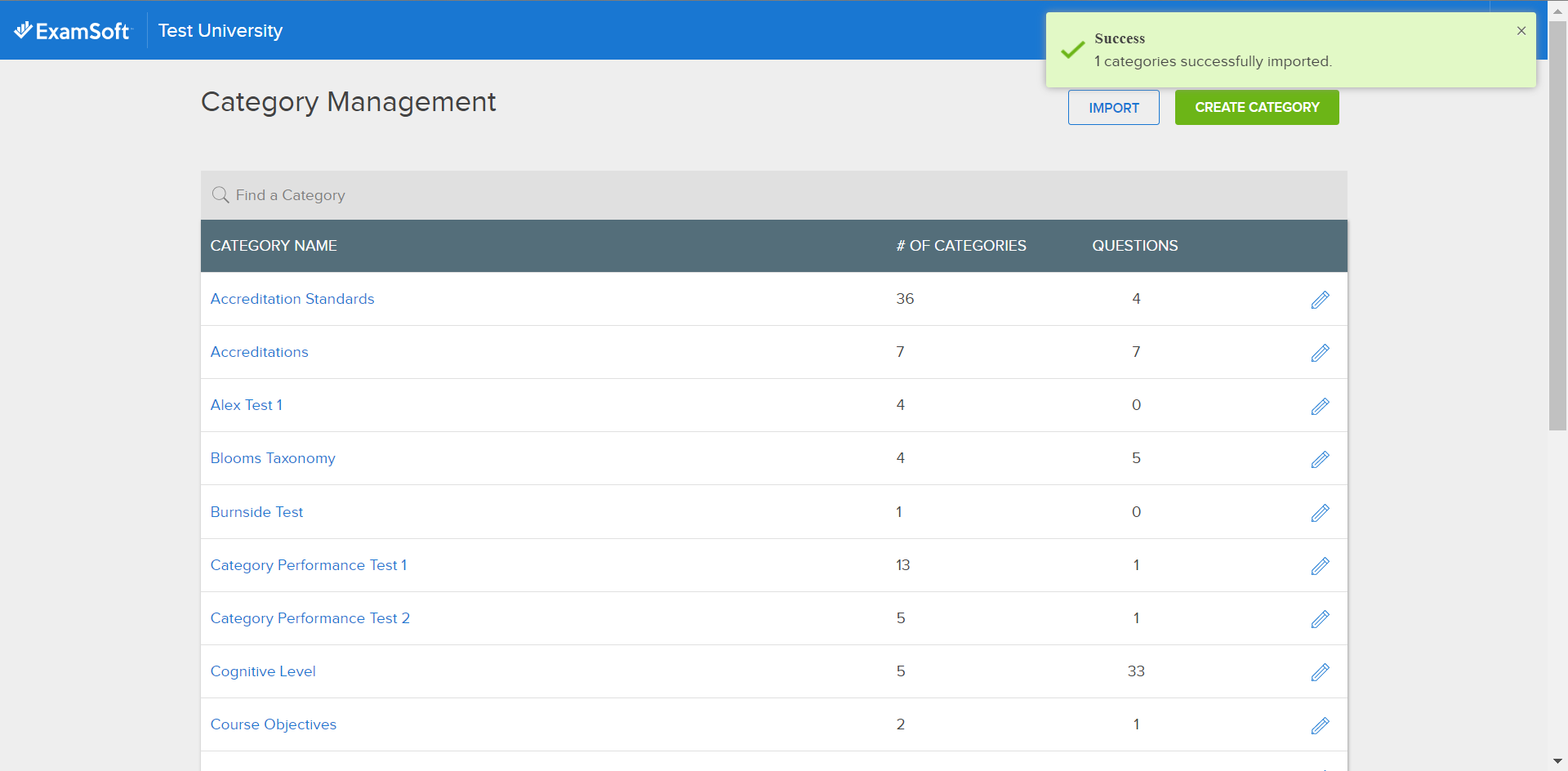Click '1 categories successfully imported' message
This screenshot has height=771, width=1568.
[x=1213, y=61]
